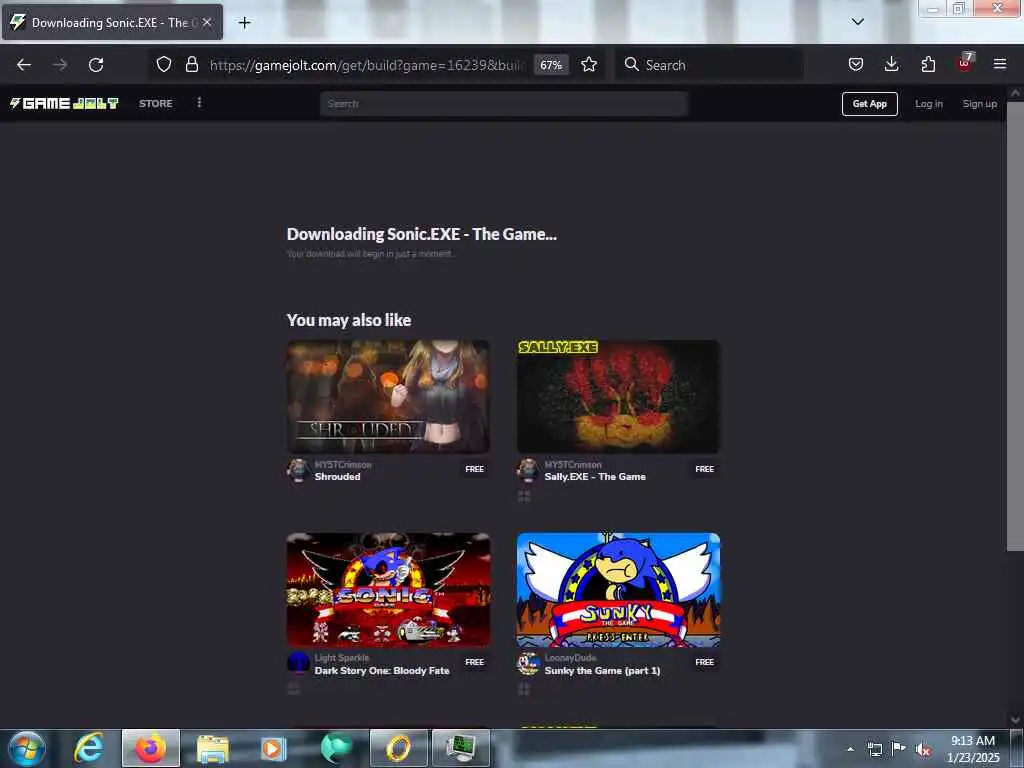Open the Sunky the Game thumbnail

[x=618, y=590]
